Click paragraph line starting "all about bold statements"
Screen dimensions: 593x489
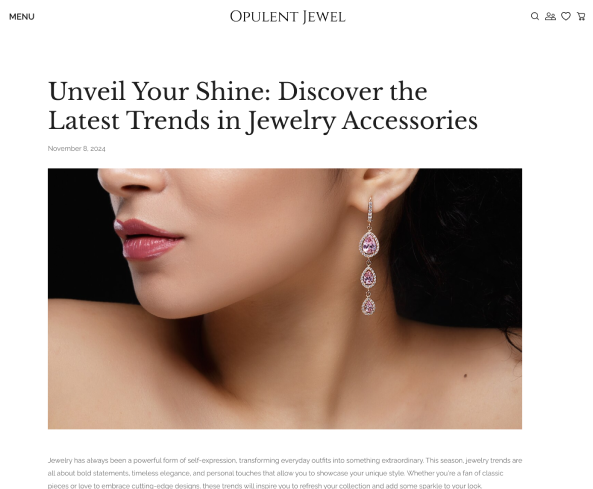pos(275,473)
